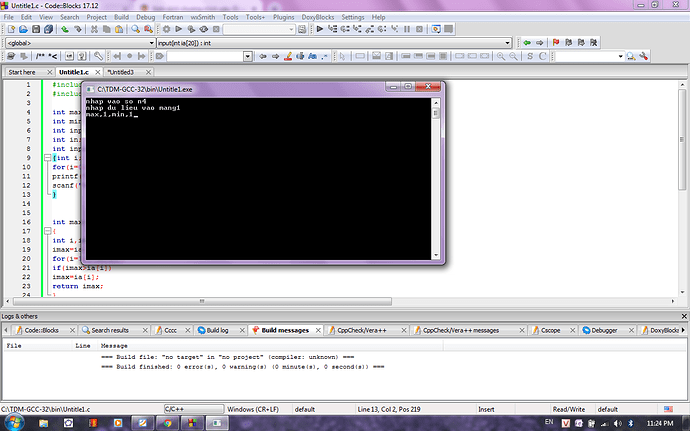
Task: Switch to the Start here tab
Action: (x=22, y=72)
